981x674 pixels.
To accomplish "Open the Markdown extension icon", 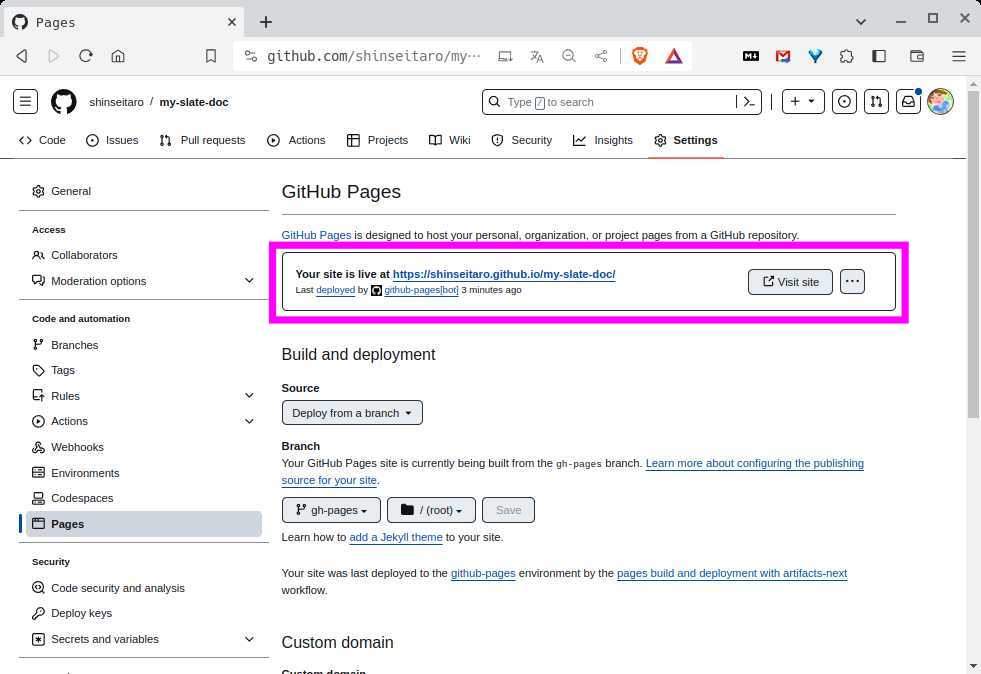I will tap(751, 56).
